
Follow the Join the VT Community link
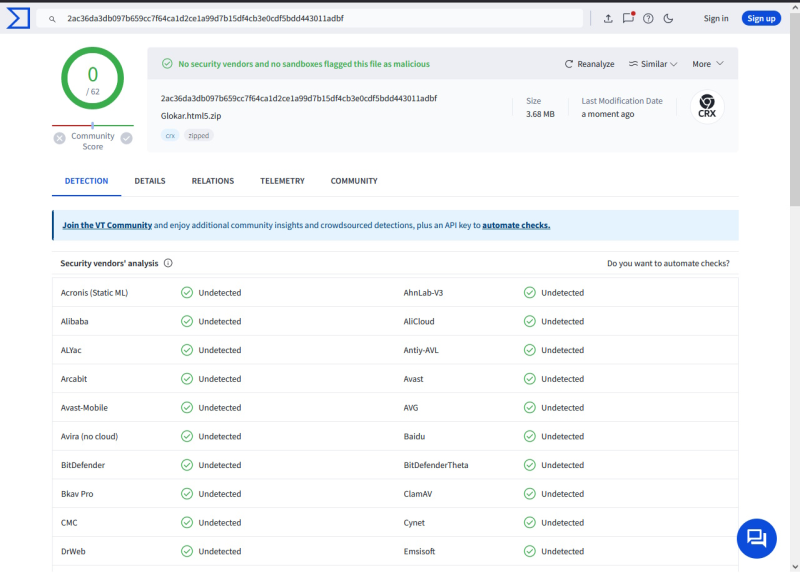click(x=107, y=225)
